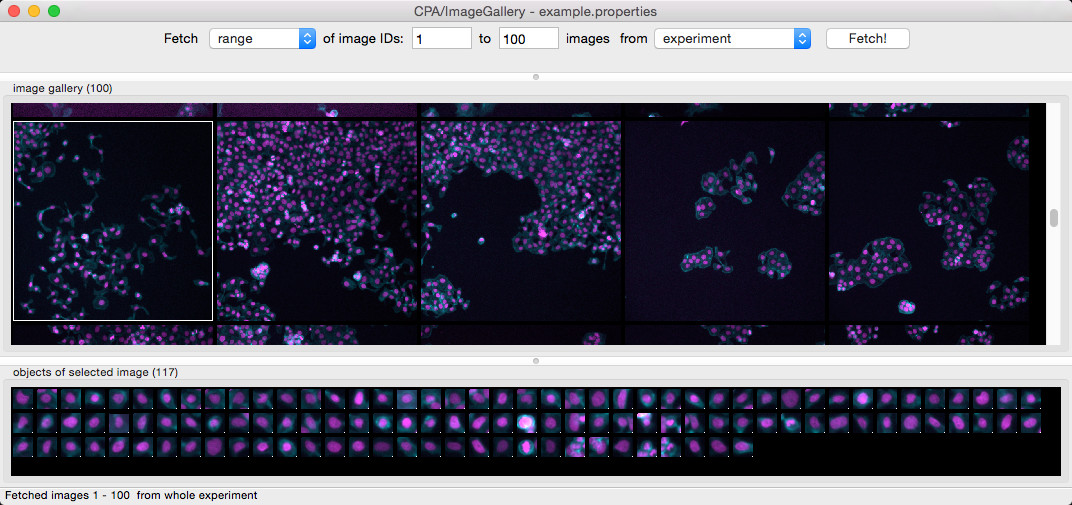Click the image gallery vertical scrollbar thumb

(1054, 218)
